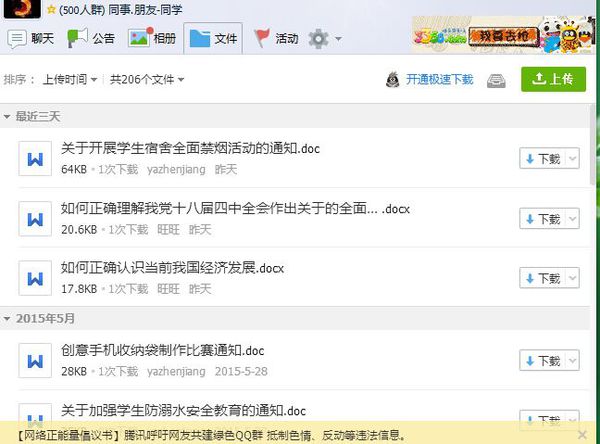Click the Word icon for 如何正确理解我党十八届四中全会 file
This screenshot has height=444, width=600.
coord(35,219)
